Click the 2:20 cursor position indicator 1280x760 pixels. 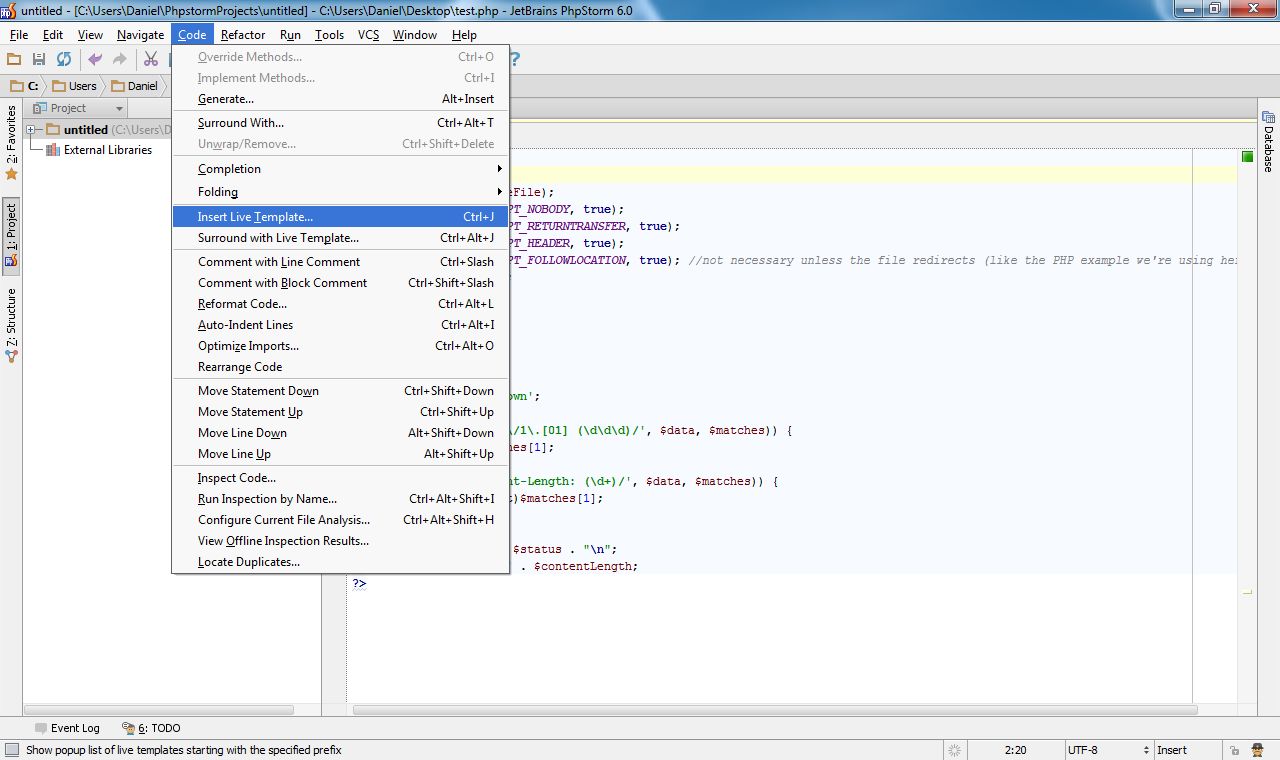click(1015, 750)
